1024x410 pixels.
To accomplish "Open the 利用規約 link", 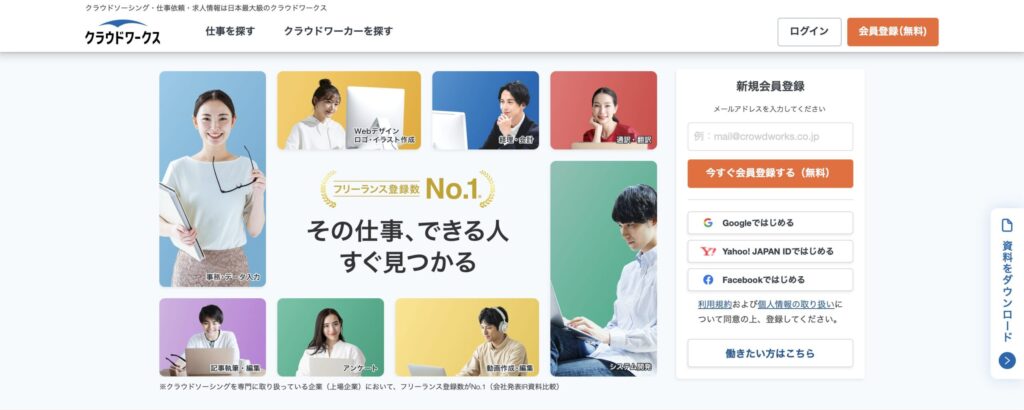I will tap(710, 304).
